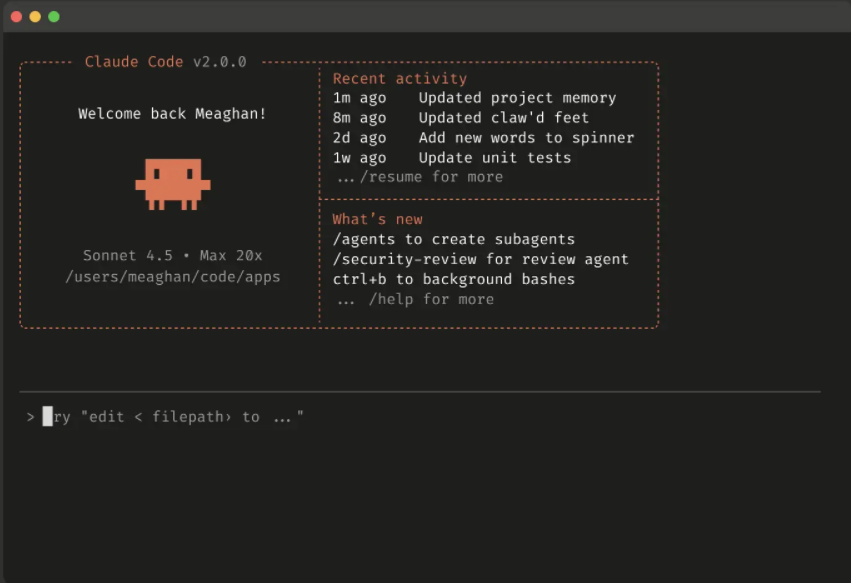This screenshot has height=583, width=851.
Task: Click the ctrl+b background bashes tip
Action: 454,279
